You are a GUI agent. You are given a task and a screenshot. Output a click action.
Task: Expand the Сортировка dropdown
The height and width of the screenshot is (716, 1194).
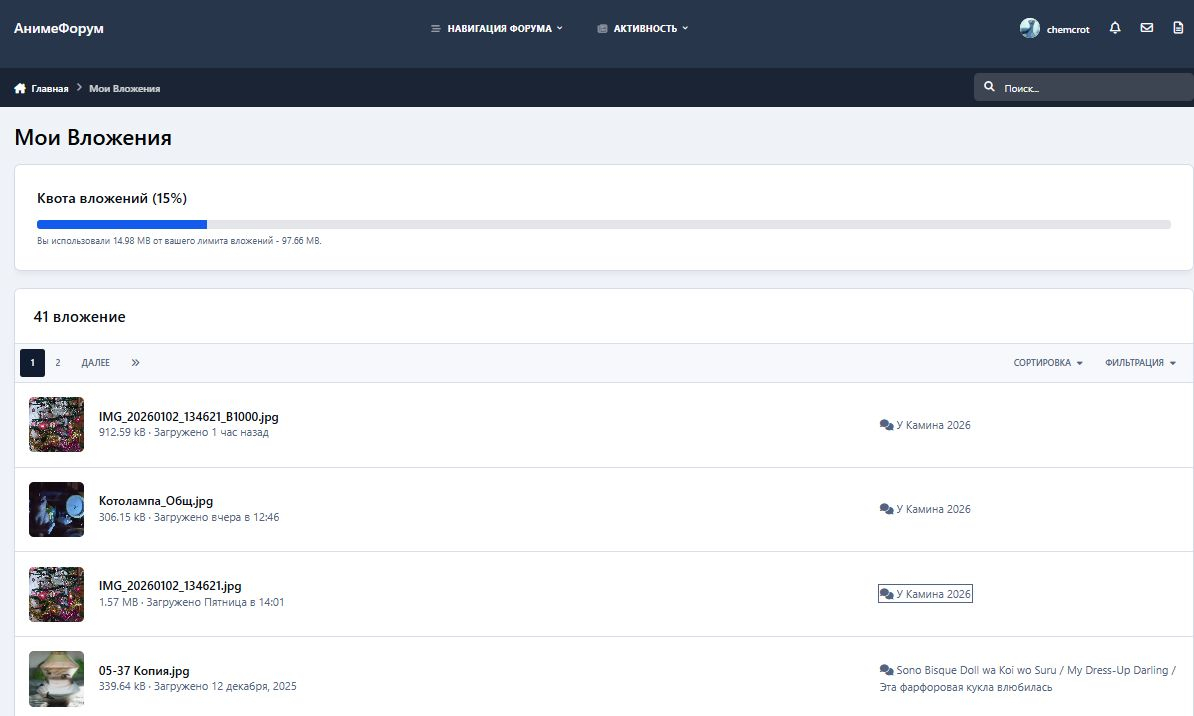coord(1047,363)
